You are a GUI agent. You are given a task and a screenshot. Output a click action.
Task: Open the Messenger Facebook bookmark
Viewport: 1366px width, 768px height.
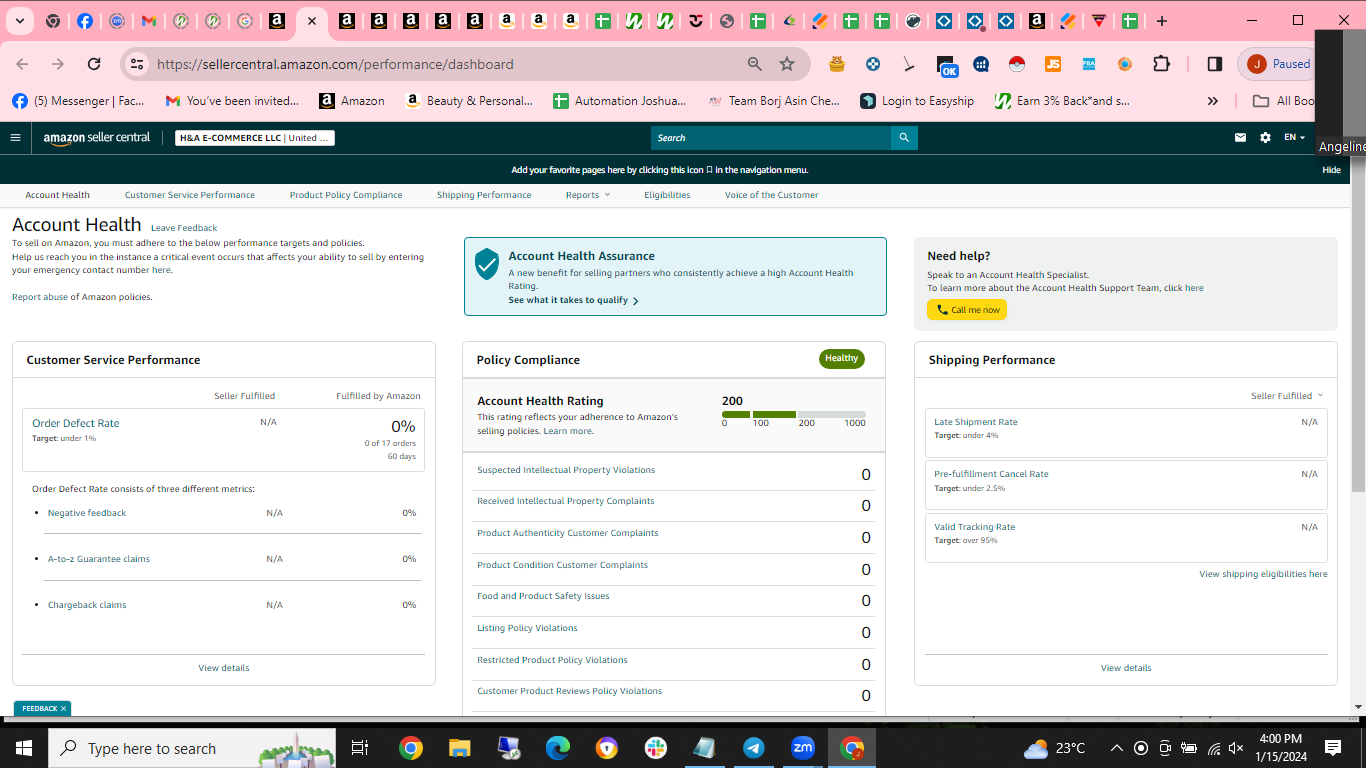[78, 101]
